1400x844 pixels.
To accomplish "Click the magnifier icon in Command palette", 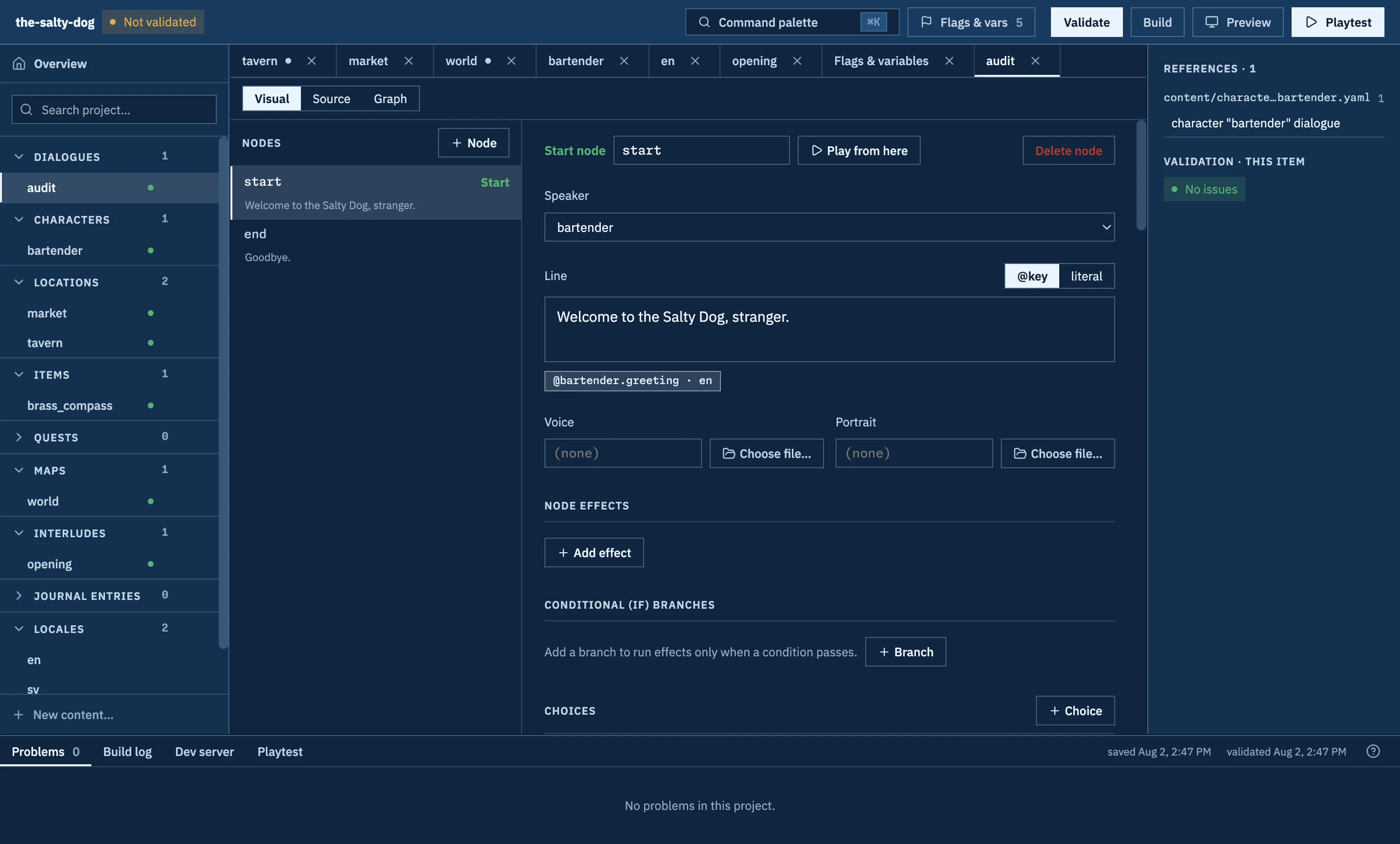I will (704, 22).
